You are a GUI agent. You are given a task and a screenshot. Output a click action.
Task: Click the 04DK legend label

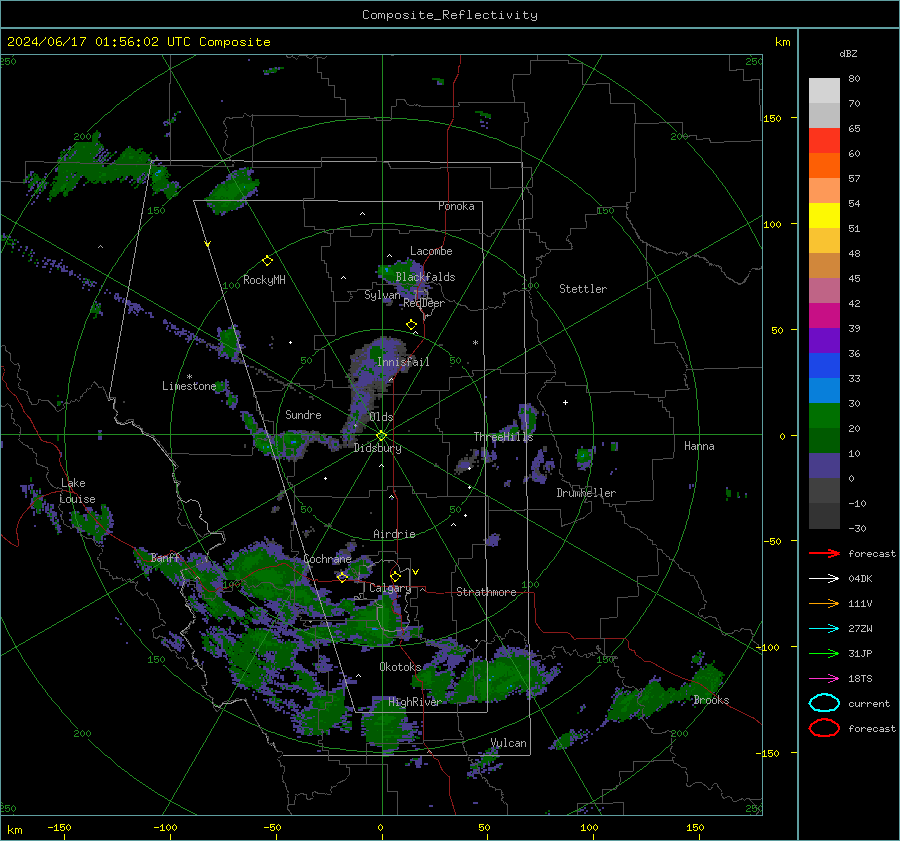tap(860, 579)
